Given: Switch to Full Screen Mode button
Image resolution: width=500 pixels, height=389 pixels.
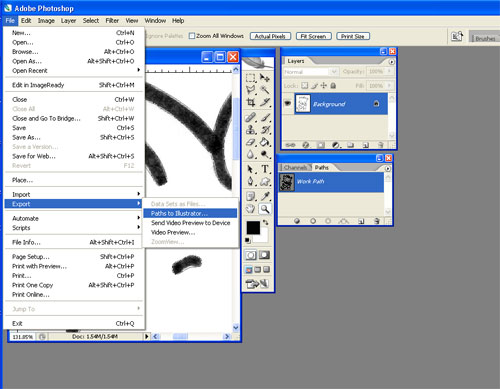Looking at the screenshot, I should [x=267, y=269].
